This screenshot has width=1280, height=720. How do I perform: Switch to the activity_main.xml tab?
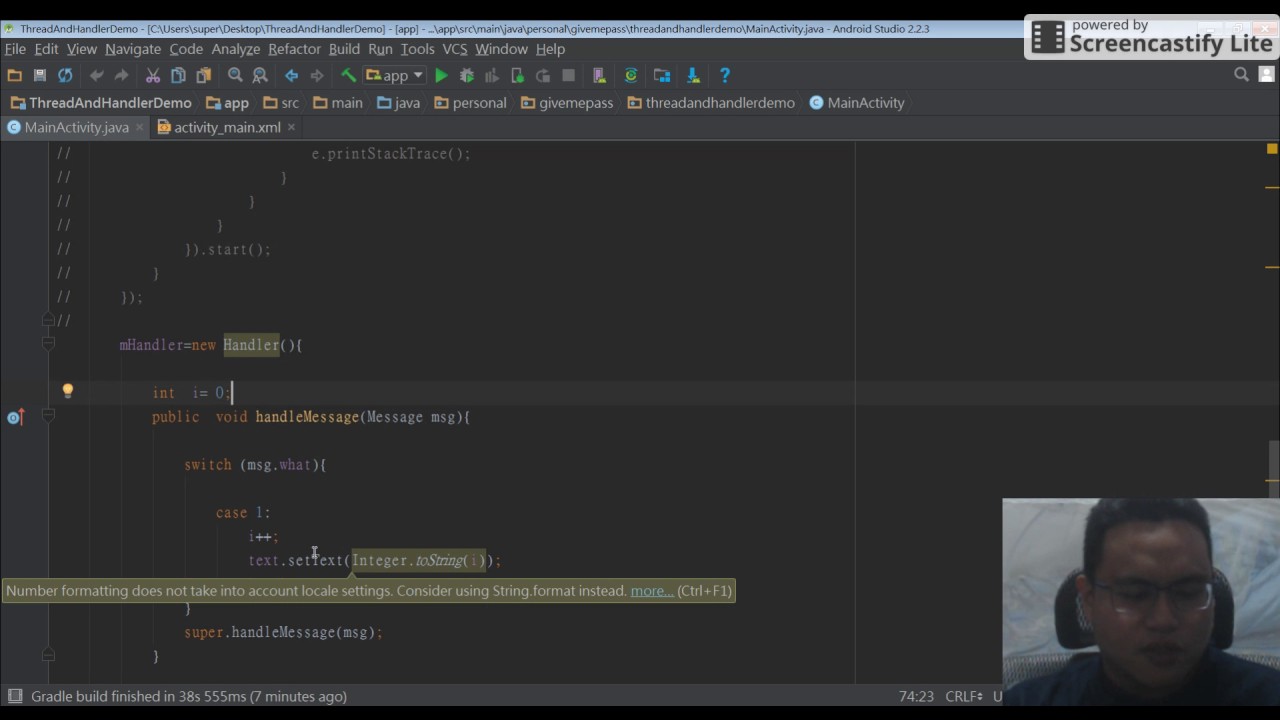227,127
